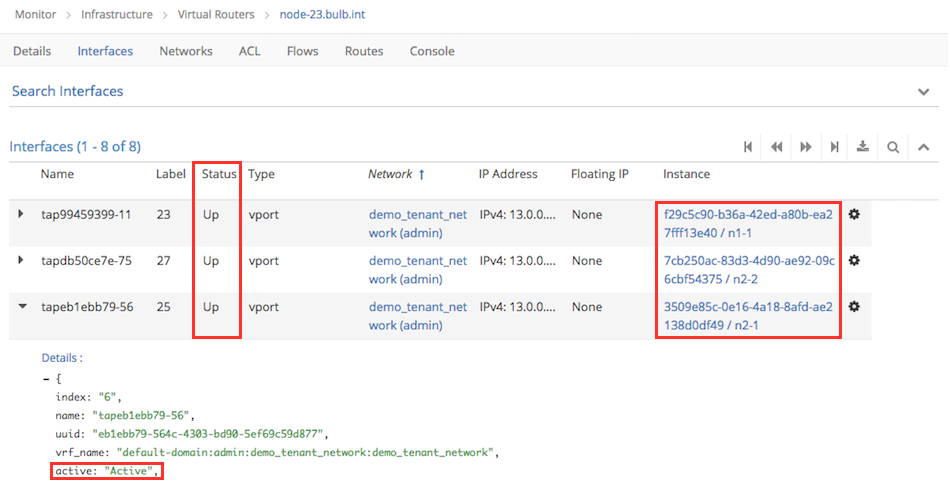Viewport: 950px width, 481px height.
Task: Sort by the Instance column header
Action: pyautogui.click(x=686, y=174)
